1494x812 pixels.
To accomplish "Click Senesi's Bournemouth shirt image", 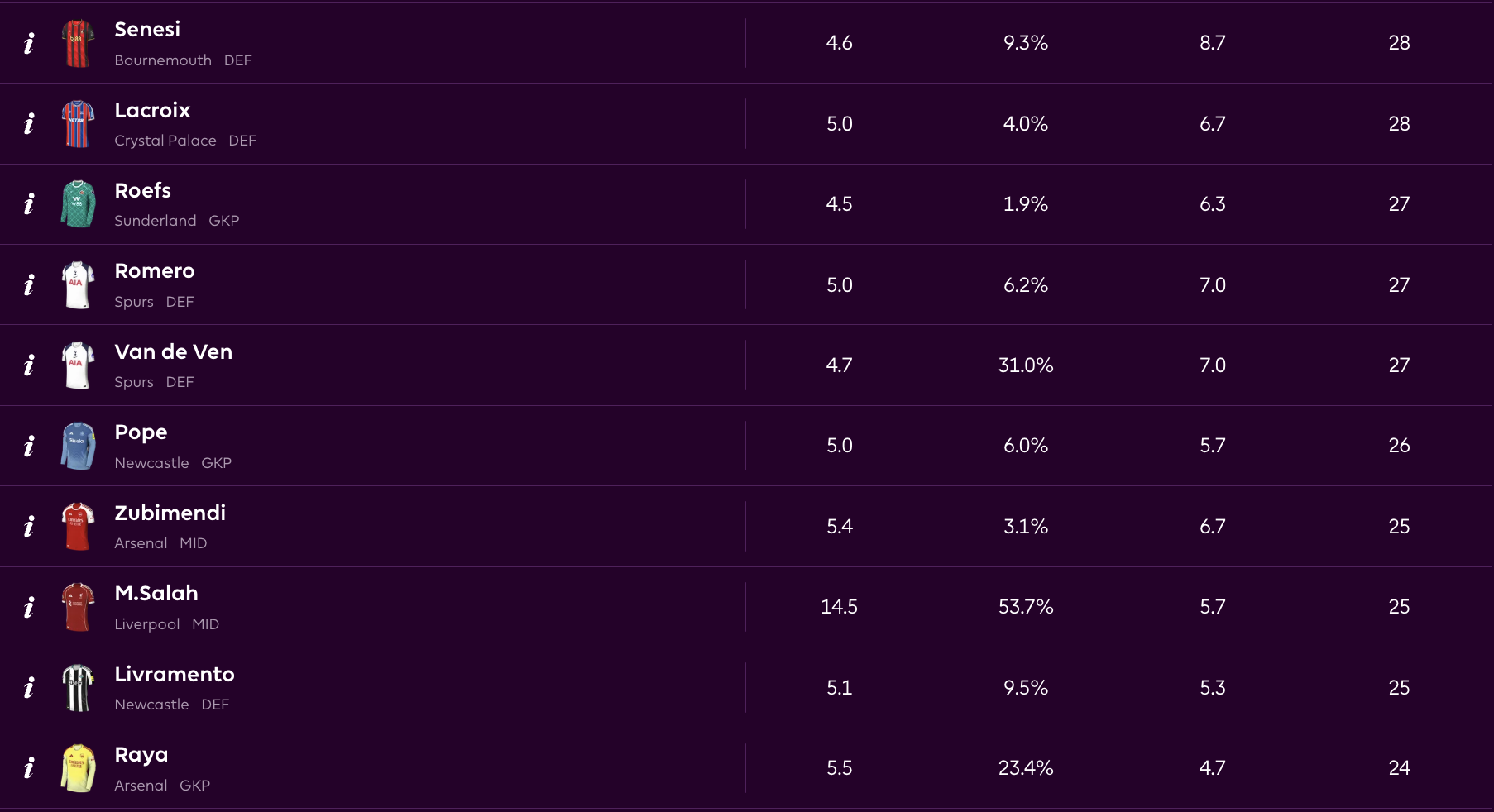I will click(78, 43).
